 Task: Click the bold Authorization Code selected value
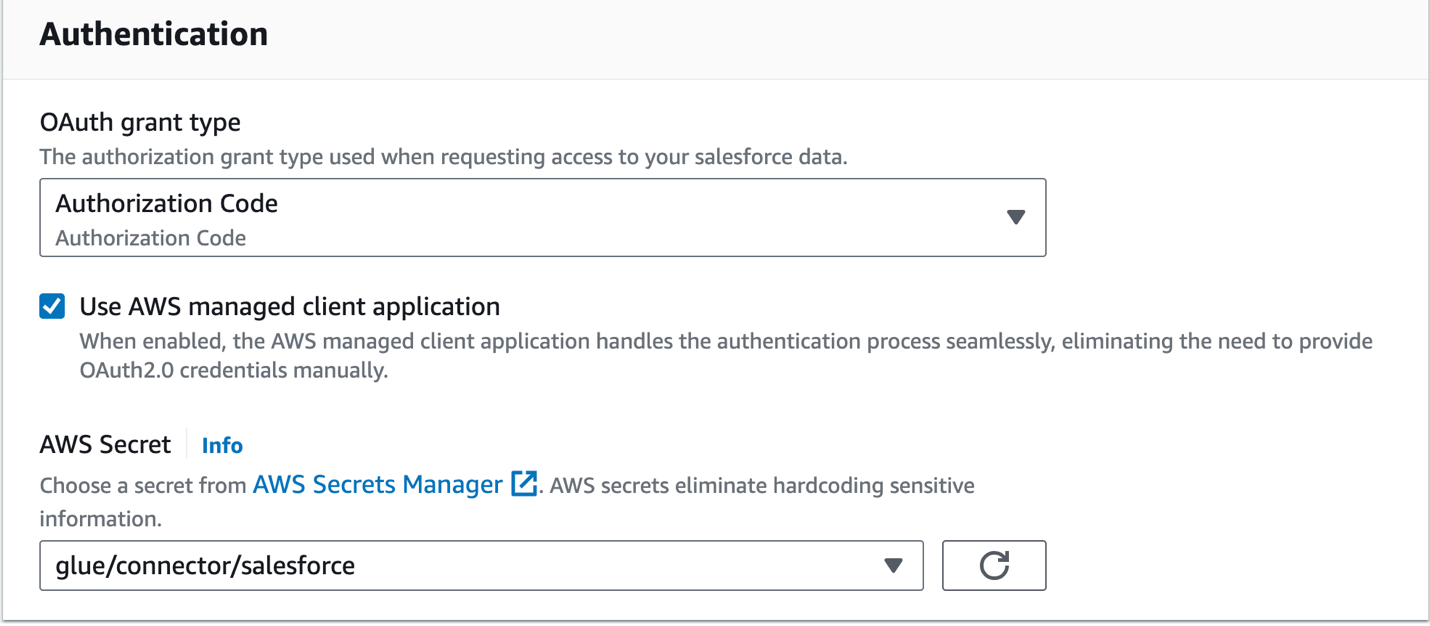tap(167, 204)
